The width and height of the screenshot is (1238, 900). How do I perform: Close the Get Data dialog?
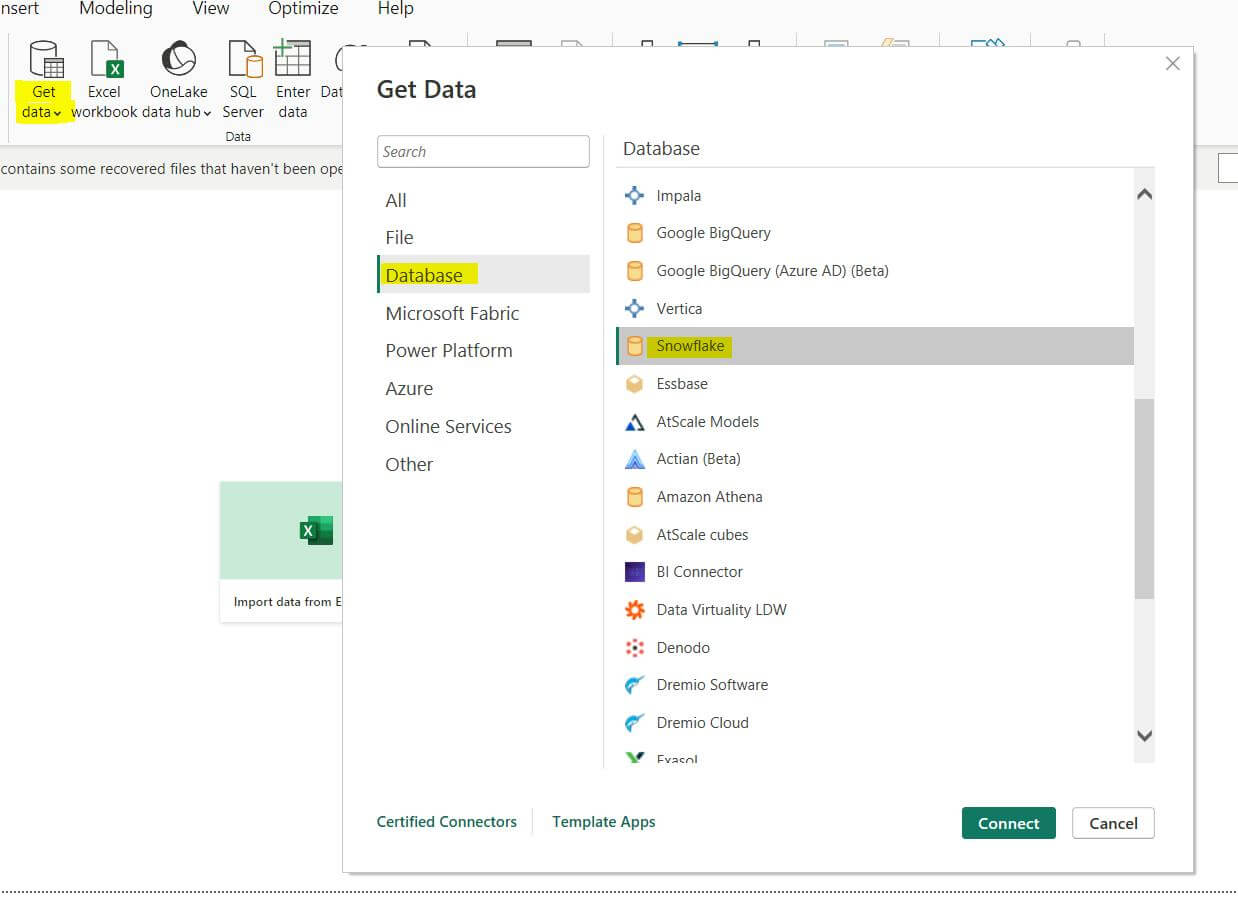coord(1173,64)
